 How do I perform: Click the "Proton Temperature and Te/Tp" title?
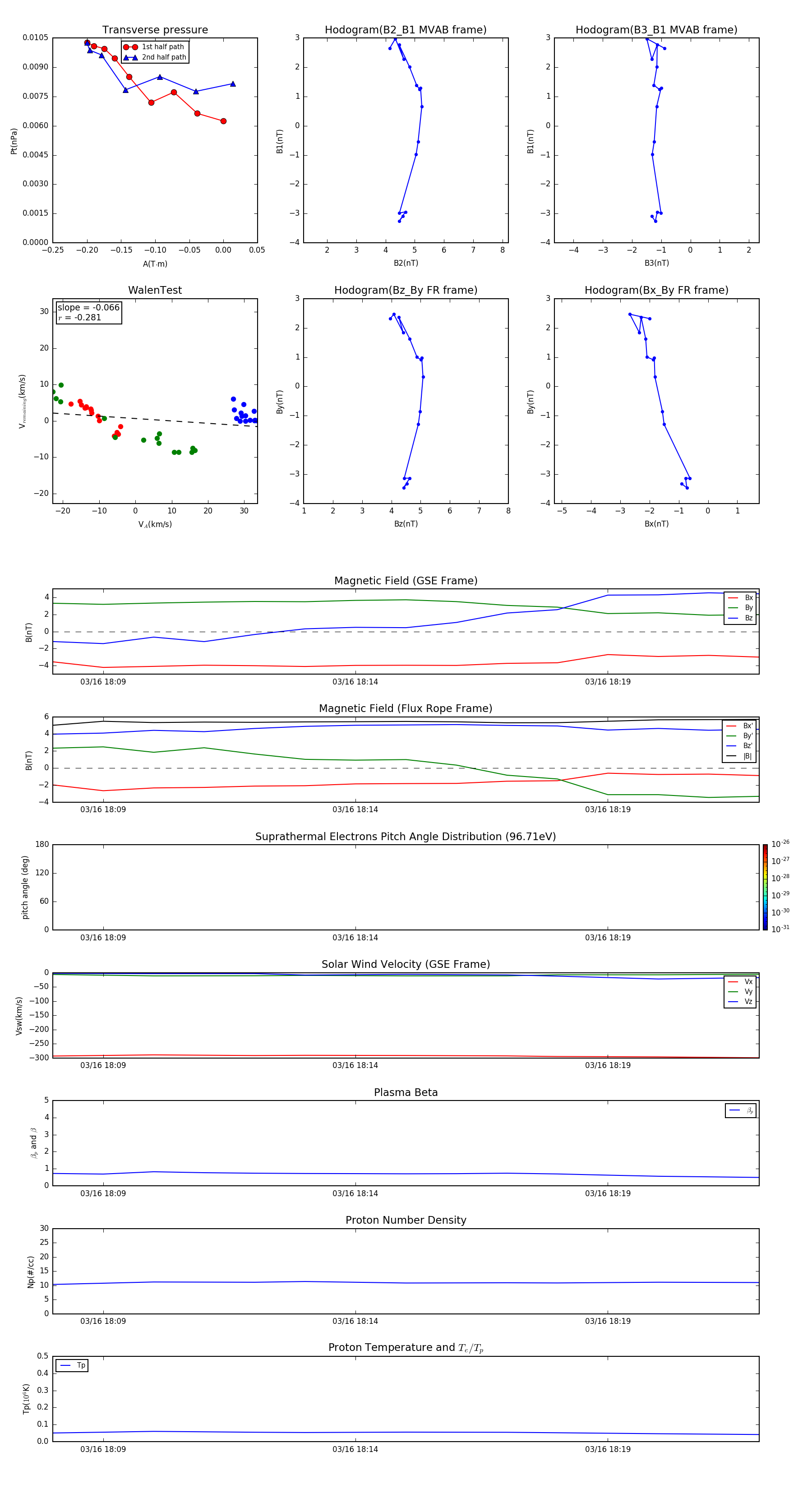point(406,1347)
